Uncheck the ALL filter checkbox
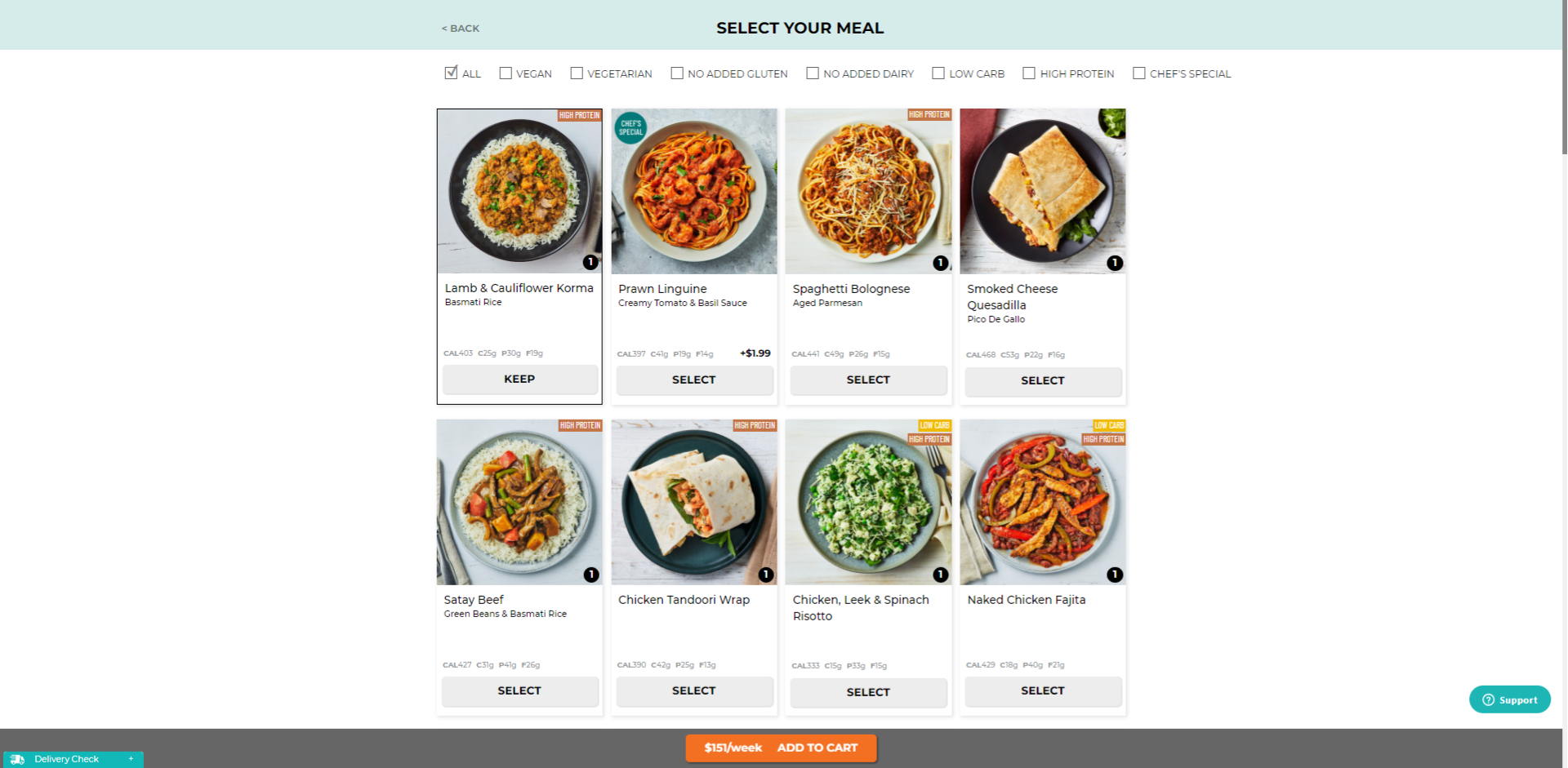The width and height of the screenshot is (1568, 768). [x=451, y=73]
